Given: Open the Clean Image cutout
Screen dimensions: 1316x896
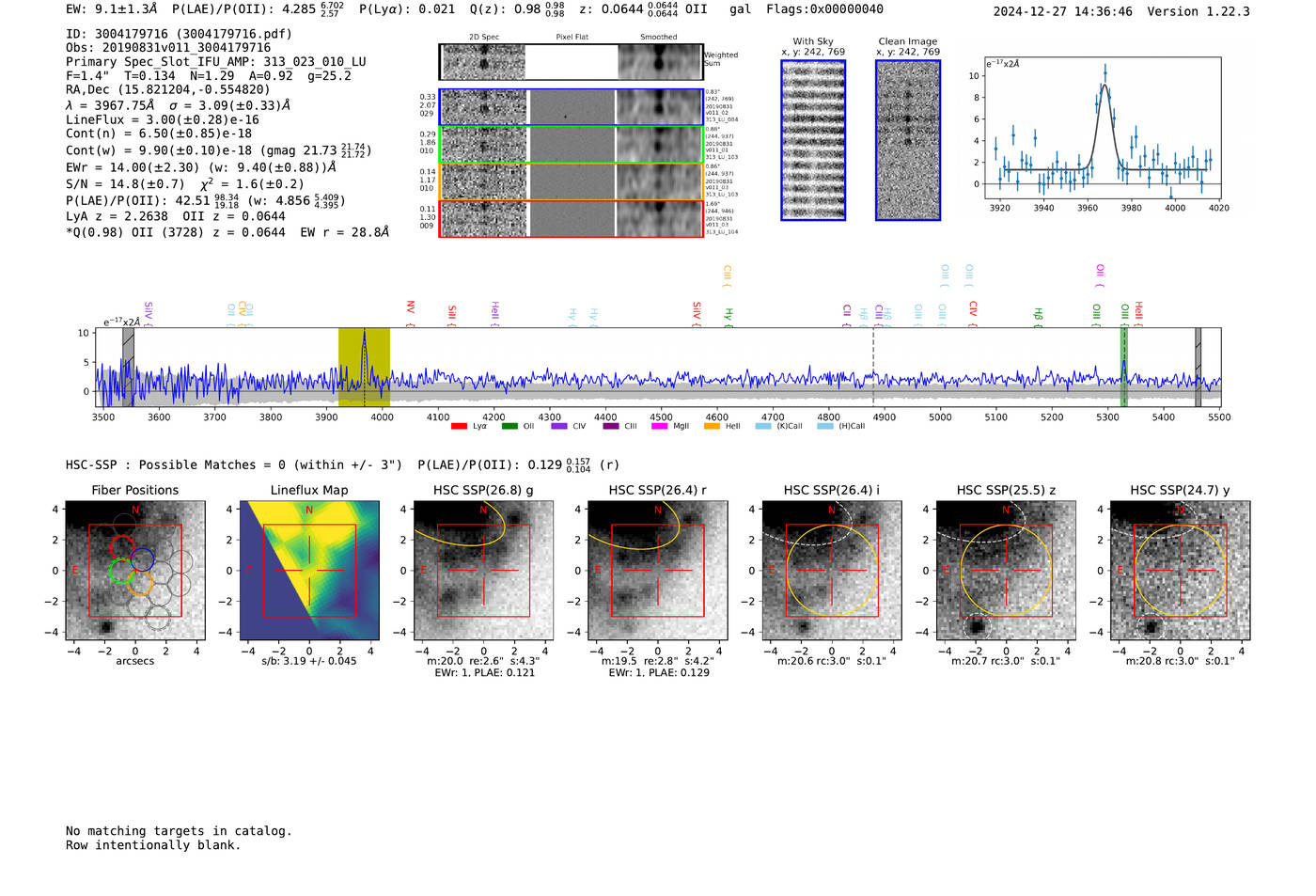Looking at the screenshot, I should 908,140.
